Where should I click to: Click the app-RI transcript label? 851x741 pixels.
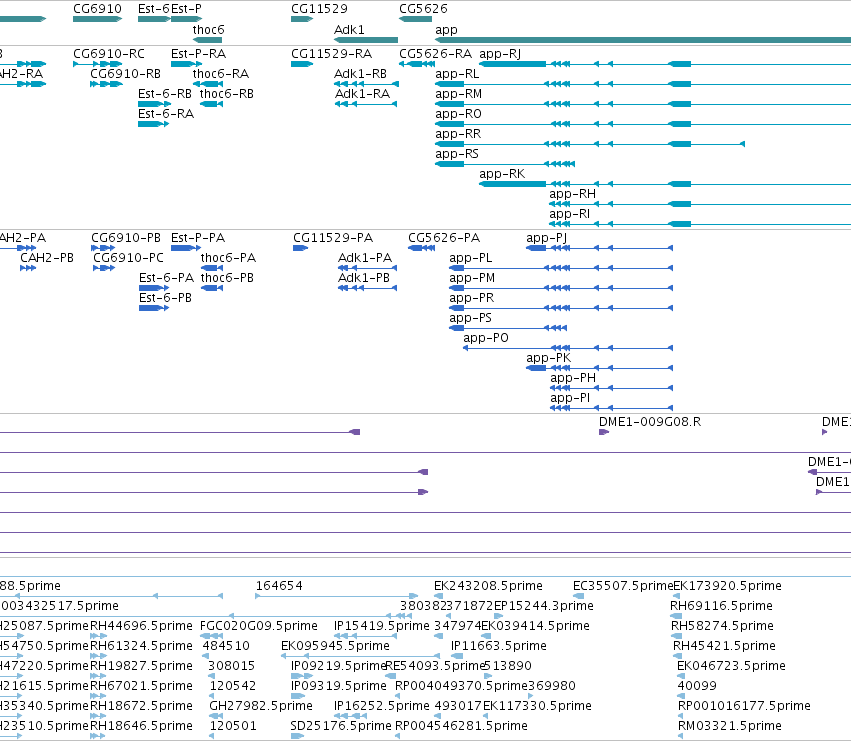(x=569, y=214)
